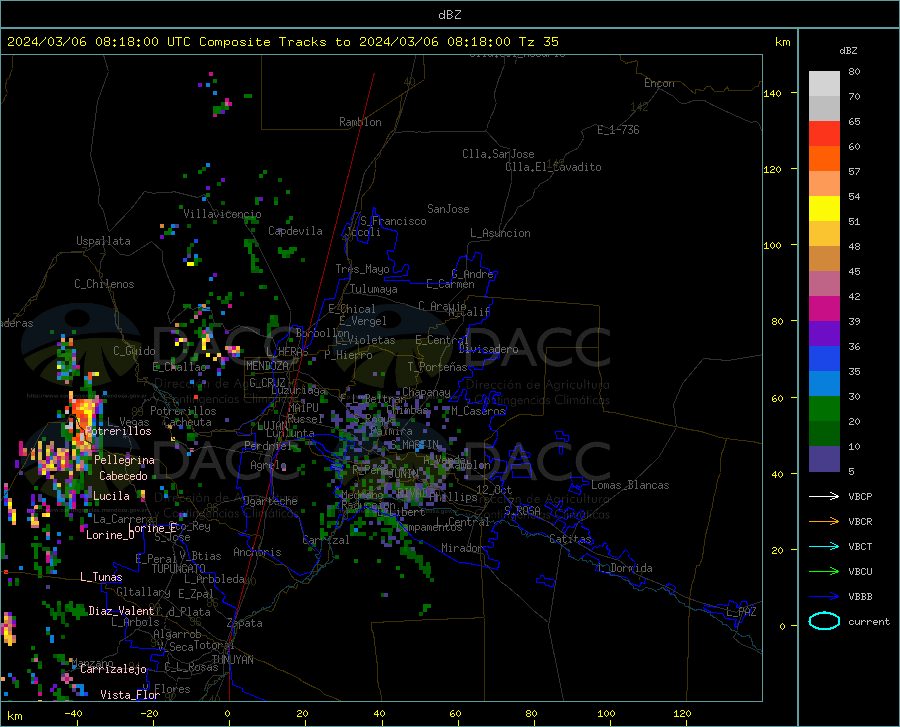Click the 'dBZ' heading above color legend
Image resolution: width=900 pixels, height=727 pixels.
[848, 50]
